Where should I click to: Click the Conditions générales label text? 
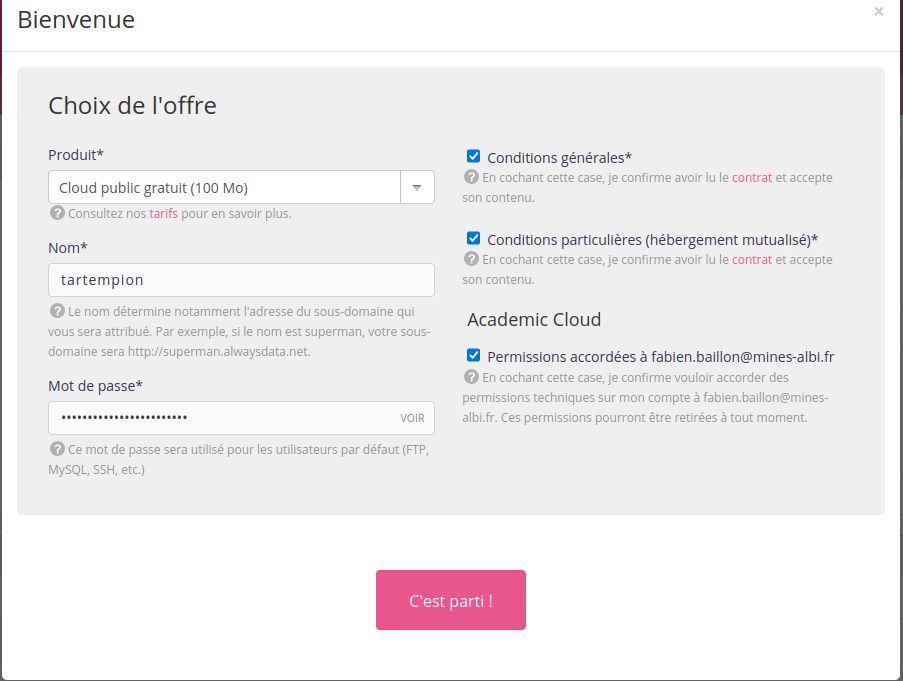point(559,157)
